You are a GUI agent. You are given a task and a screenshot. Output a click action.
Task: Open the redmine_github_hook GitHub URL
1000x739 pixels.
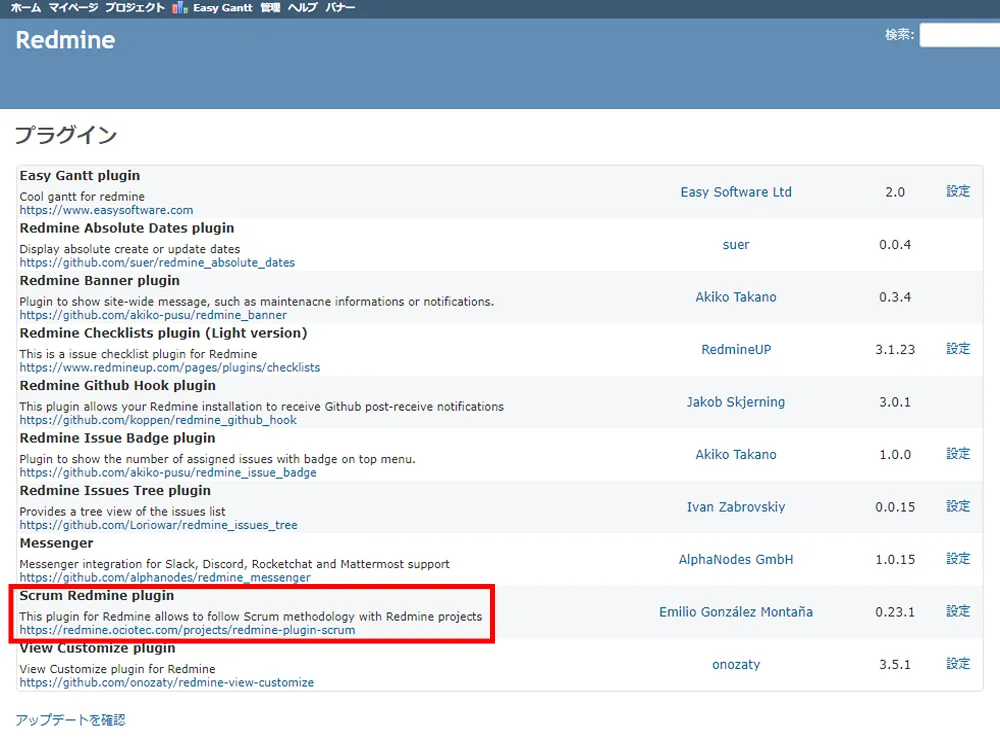coord(158,420)
